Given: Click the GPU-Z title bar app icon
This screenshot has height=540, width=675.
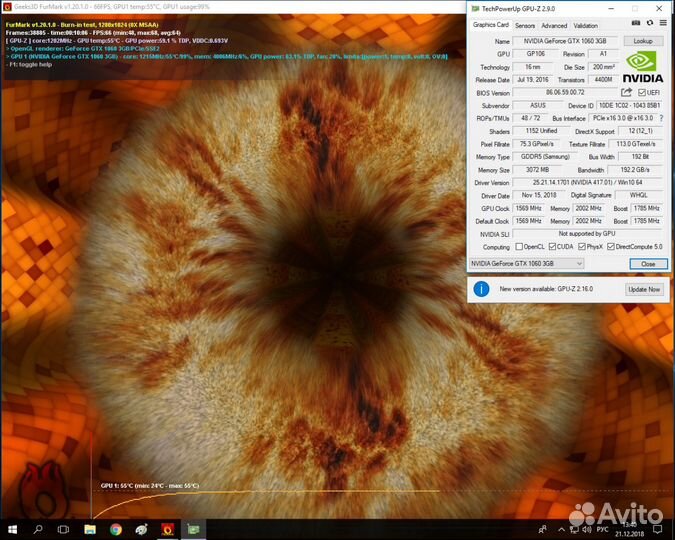Looking at the screenshot, I should point(475,8).
